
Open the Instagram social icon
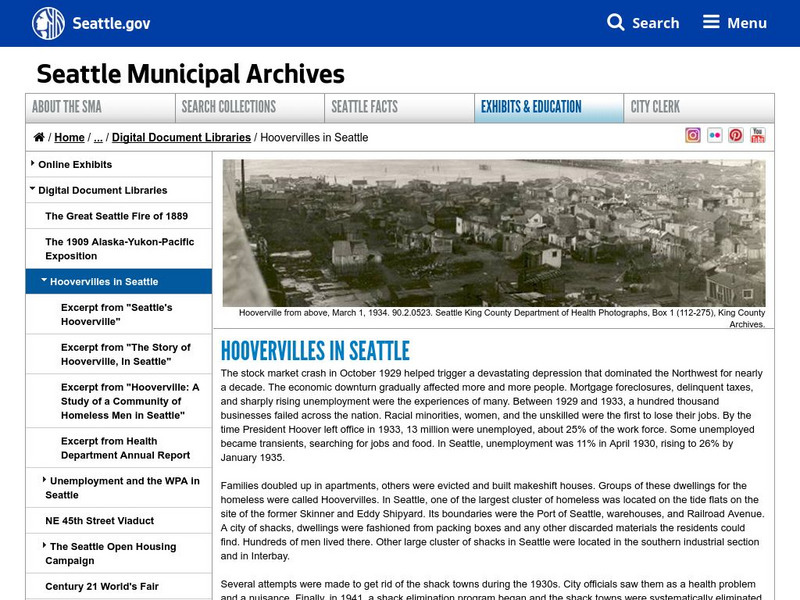click(692, 135)
